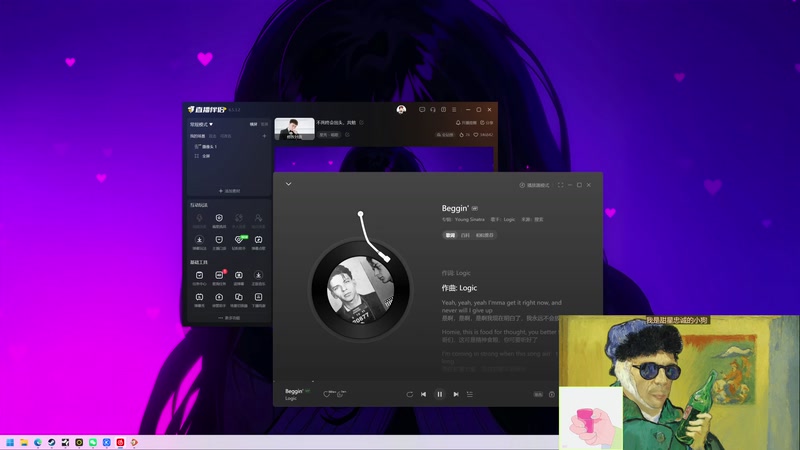Open Steam from the taskbar
This screenshot has width=800, height=450.
[x=52, y=442]
